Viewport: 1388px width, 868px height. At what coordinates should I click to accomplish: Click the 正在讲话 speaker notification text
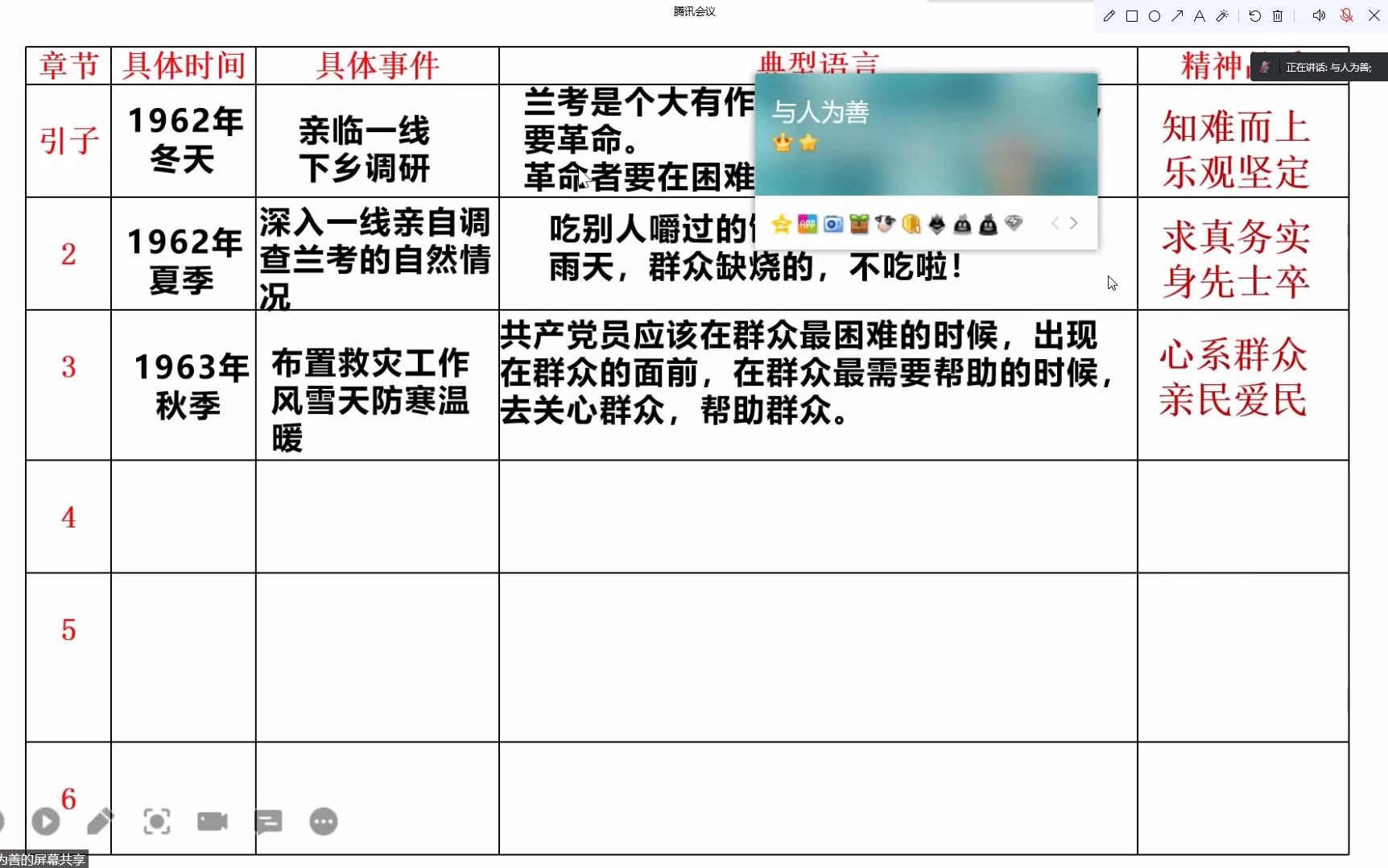[1328, 68]
